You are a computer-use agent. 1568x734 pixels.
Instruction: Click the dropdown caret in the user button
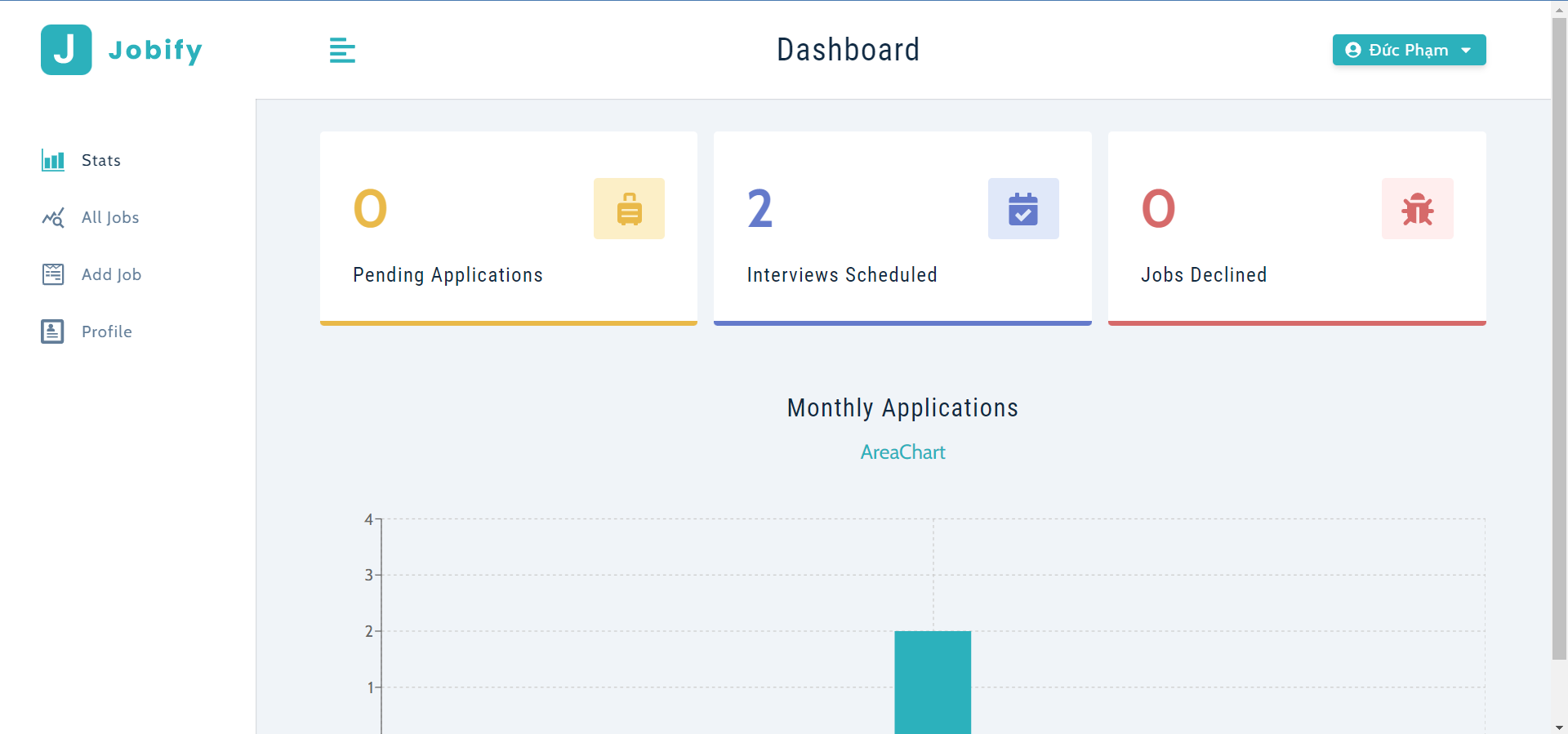point(1467,51)
